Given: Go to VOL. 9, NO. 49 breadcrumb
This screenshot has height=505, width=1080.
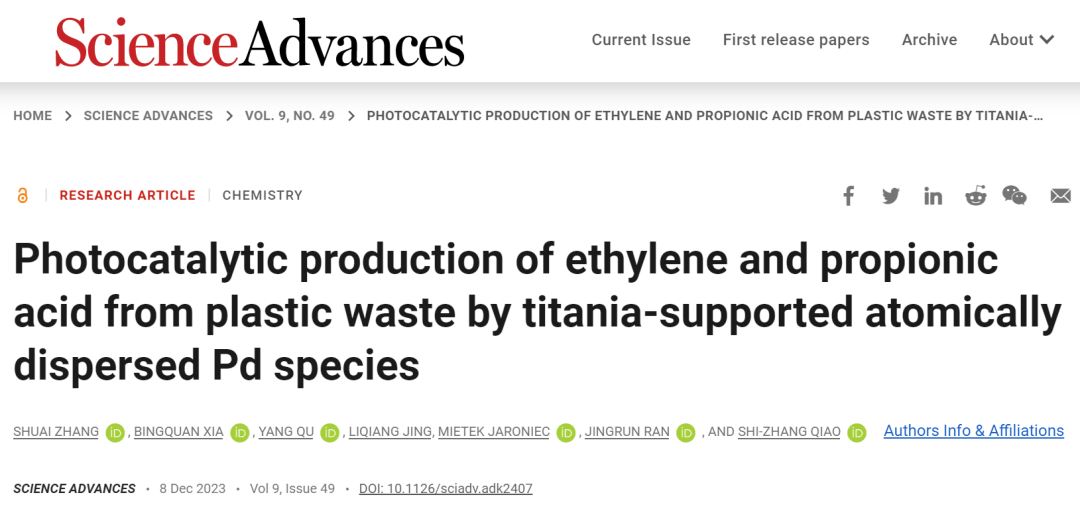Looking at the screenshot, I should [289, 116].
